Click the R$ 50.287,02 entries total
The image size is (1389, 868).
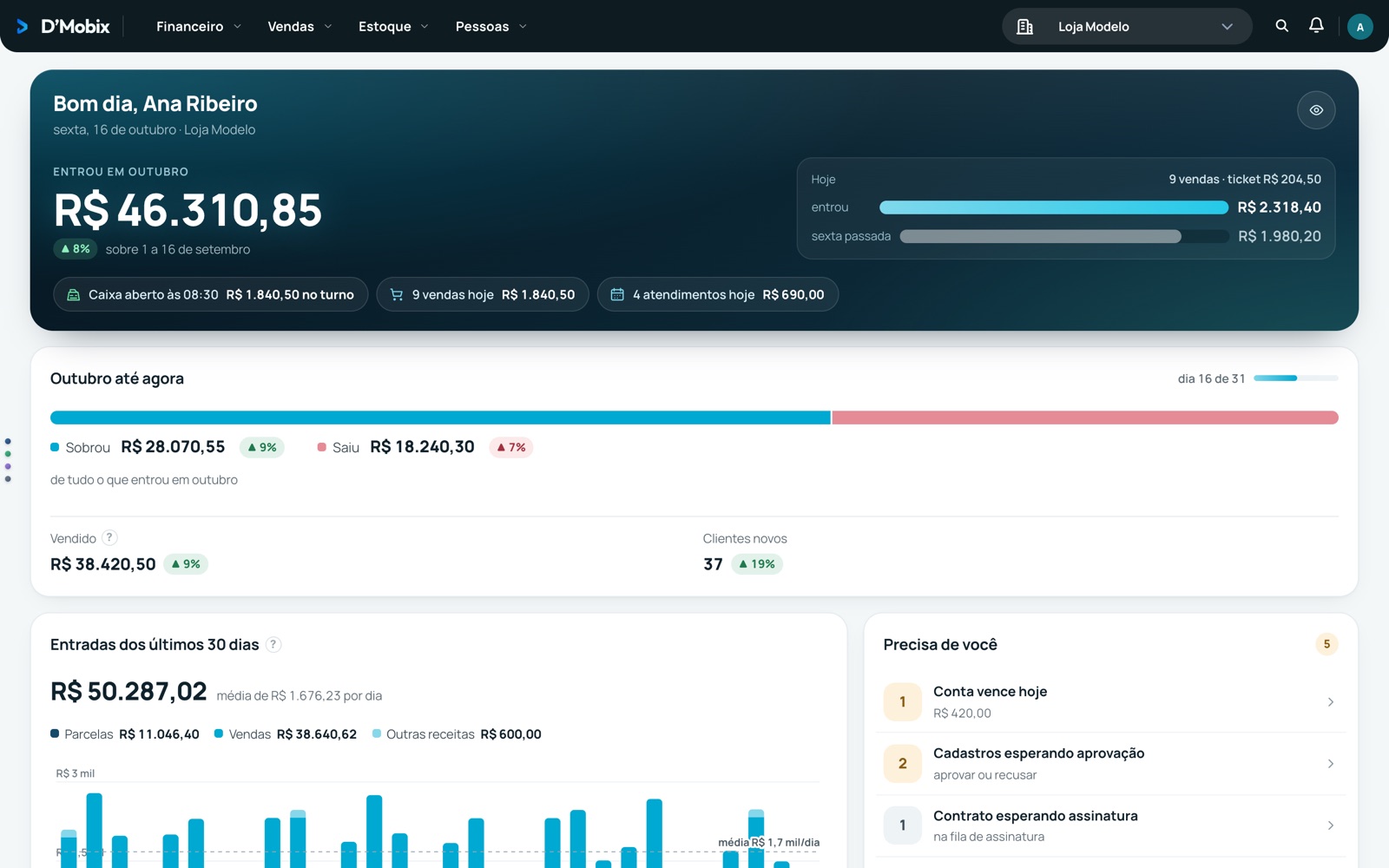[128, 692]
